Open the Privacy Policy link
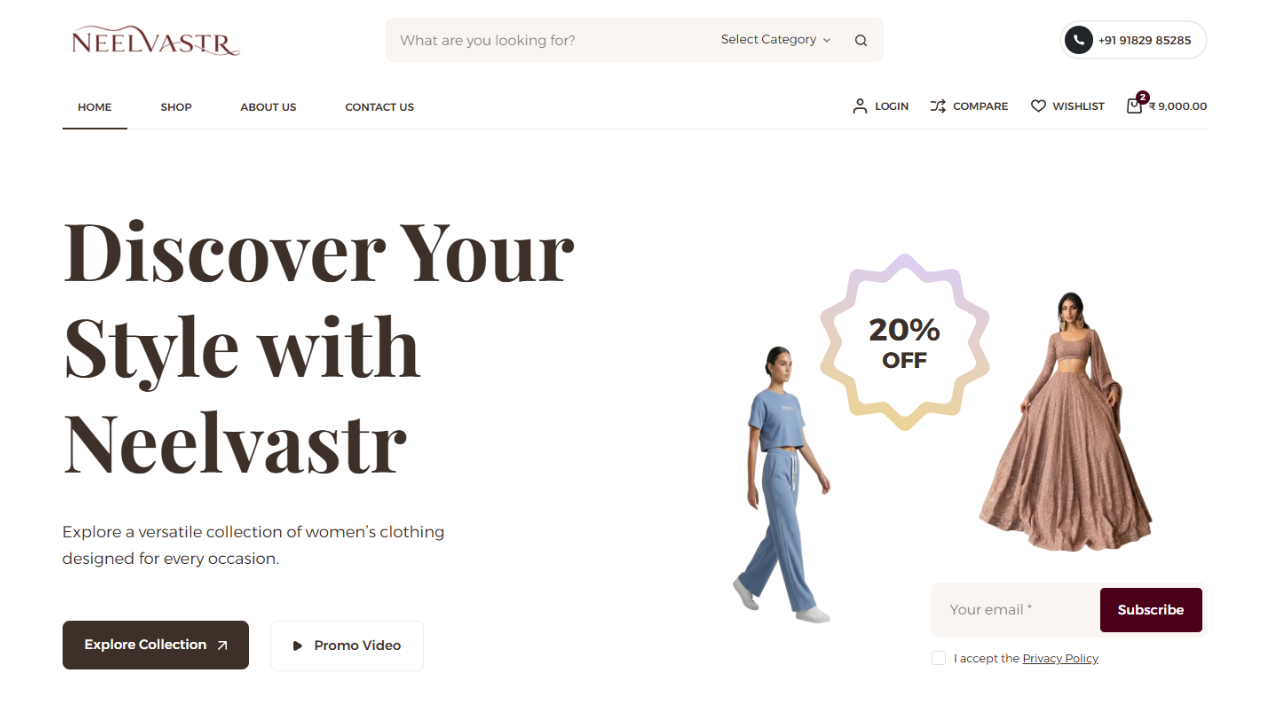 click(x=1060, y=658)
